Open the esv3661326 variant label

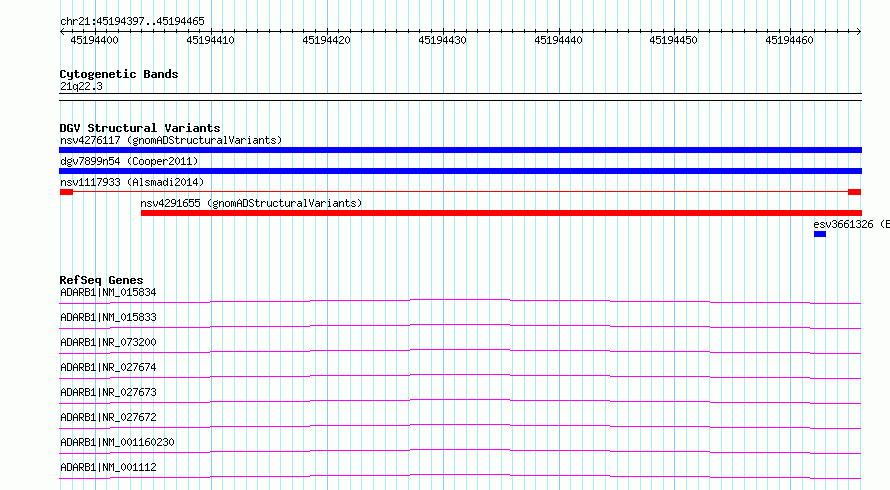pyautogui.click(x=851, y=224)
